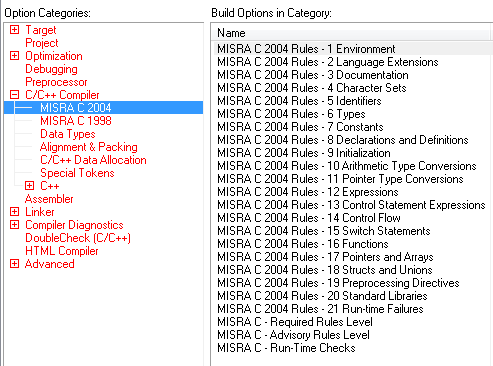Open the Preprocessor category
This screenshot has width=493, height=366.
coord(56,82)
